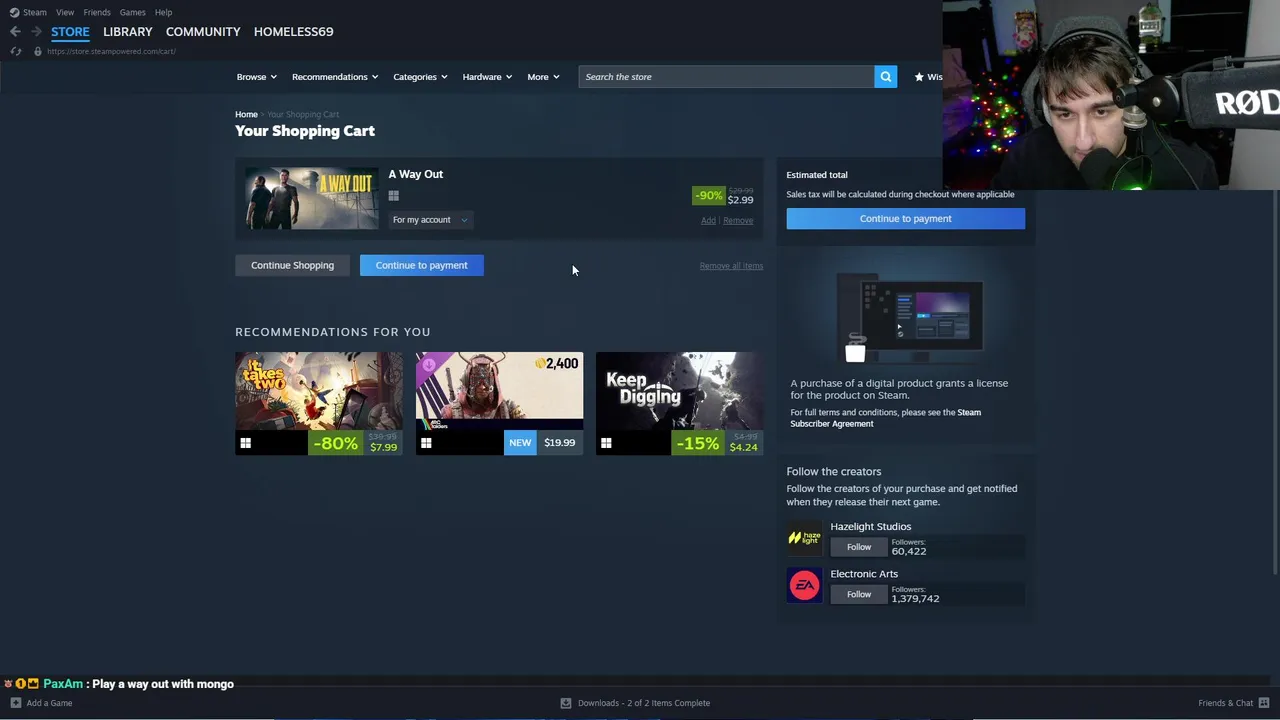Follow Hazelight Studios
The height and width of the screenshot is (720, 1280).
point(859,547)
